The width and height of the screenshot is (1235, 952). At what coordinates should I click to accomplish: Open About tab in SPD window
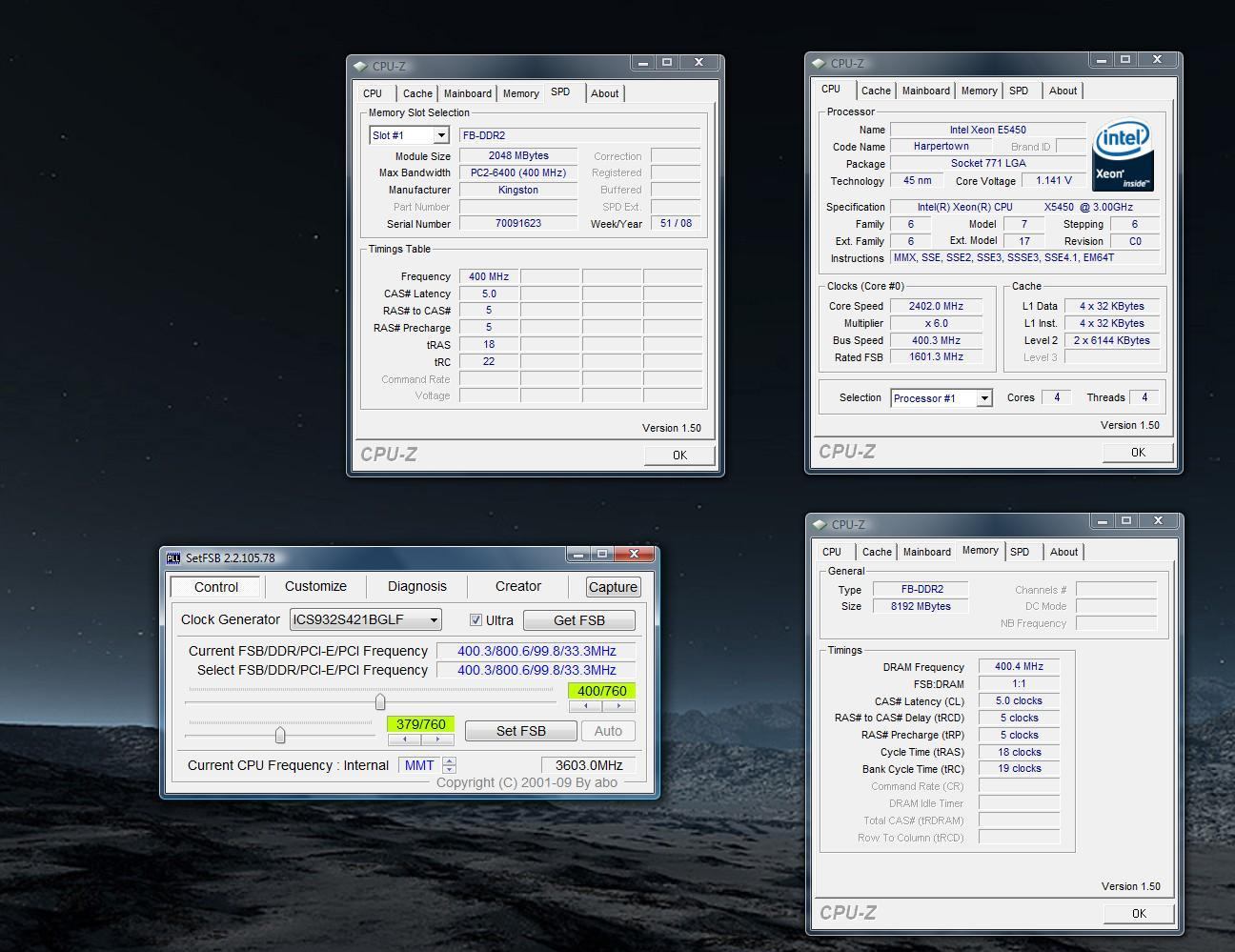point(605,93)
